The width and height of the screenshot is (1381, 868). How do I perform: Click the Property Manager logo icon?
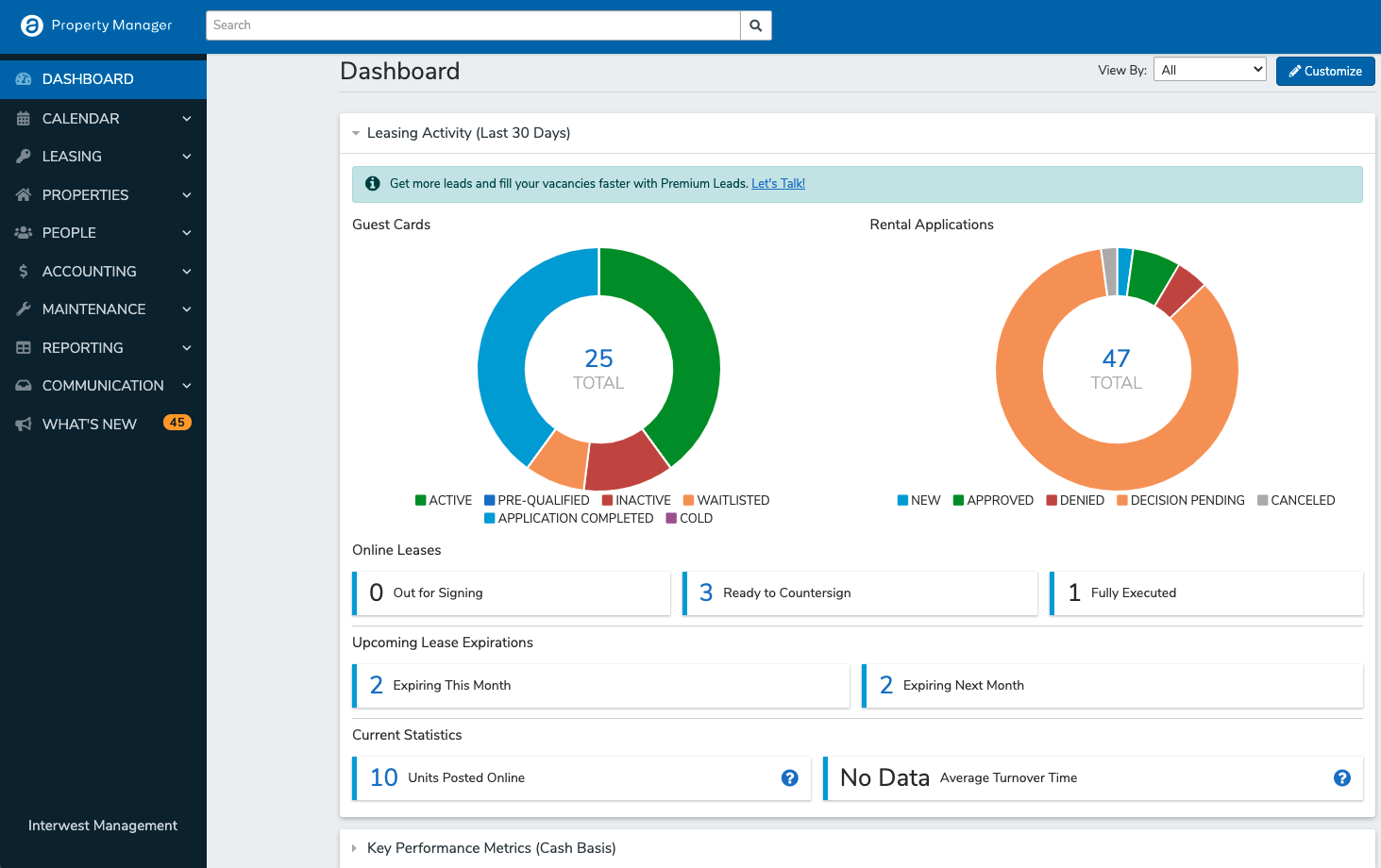[x=32, y=25]
